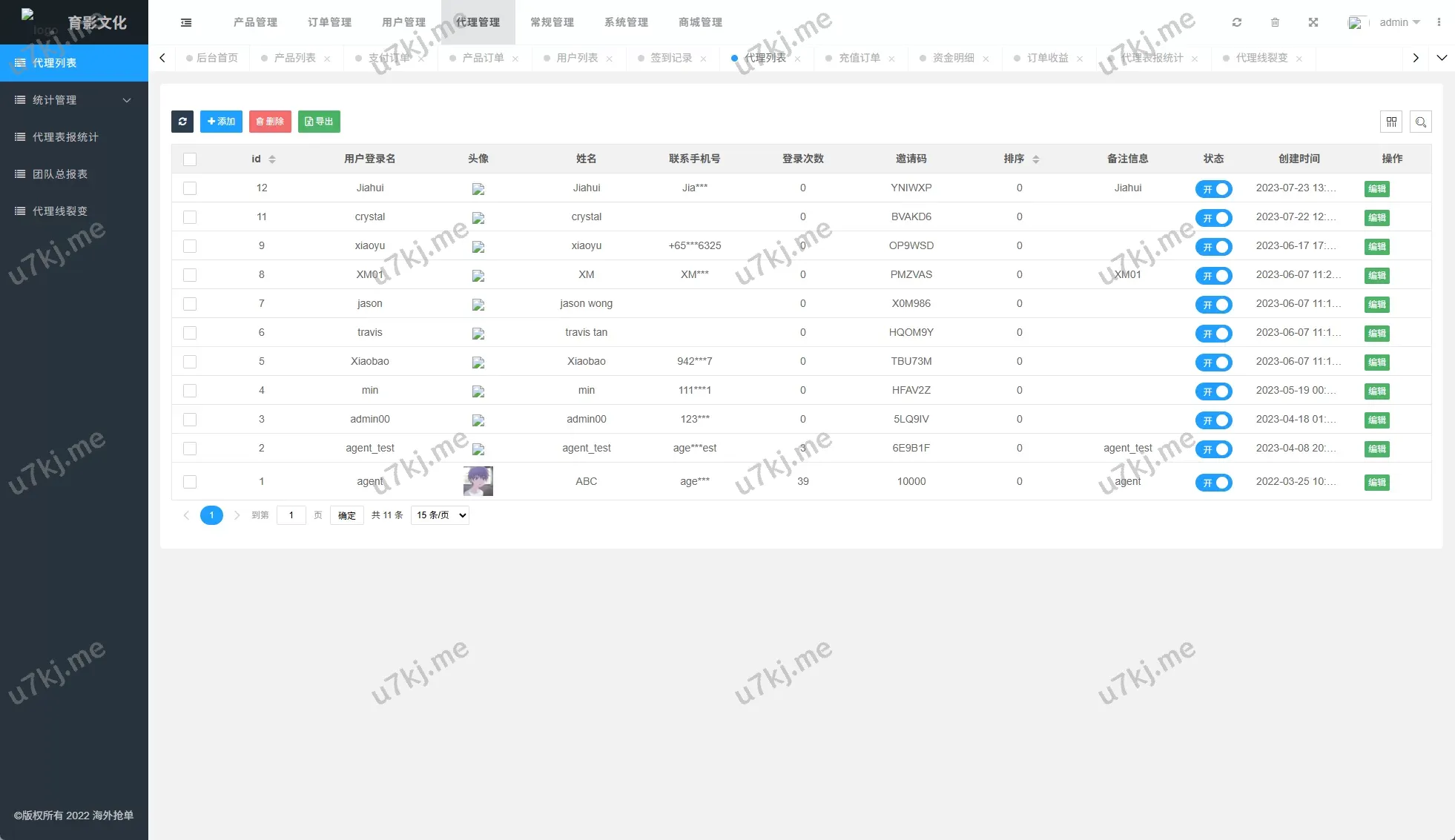
Task: Open the column filter grid icon
Action: 1391,122
